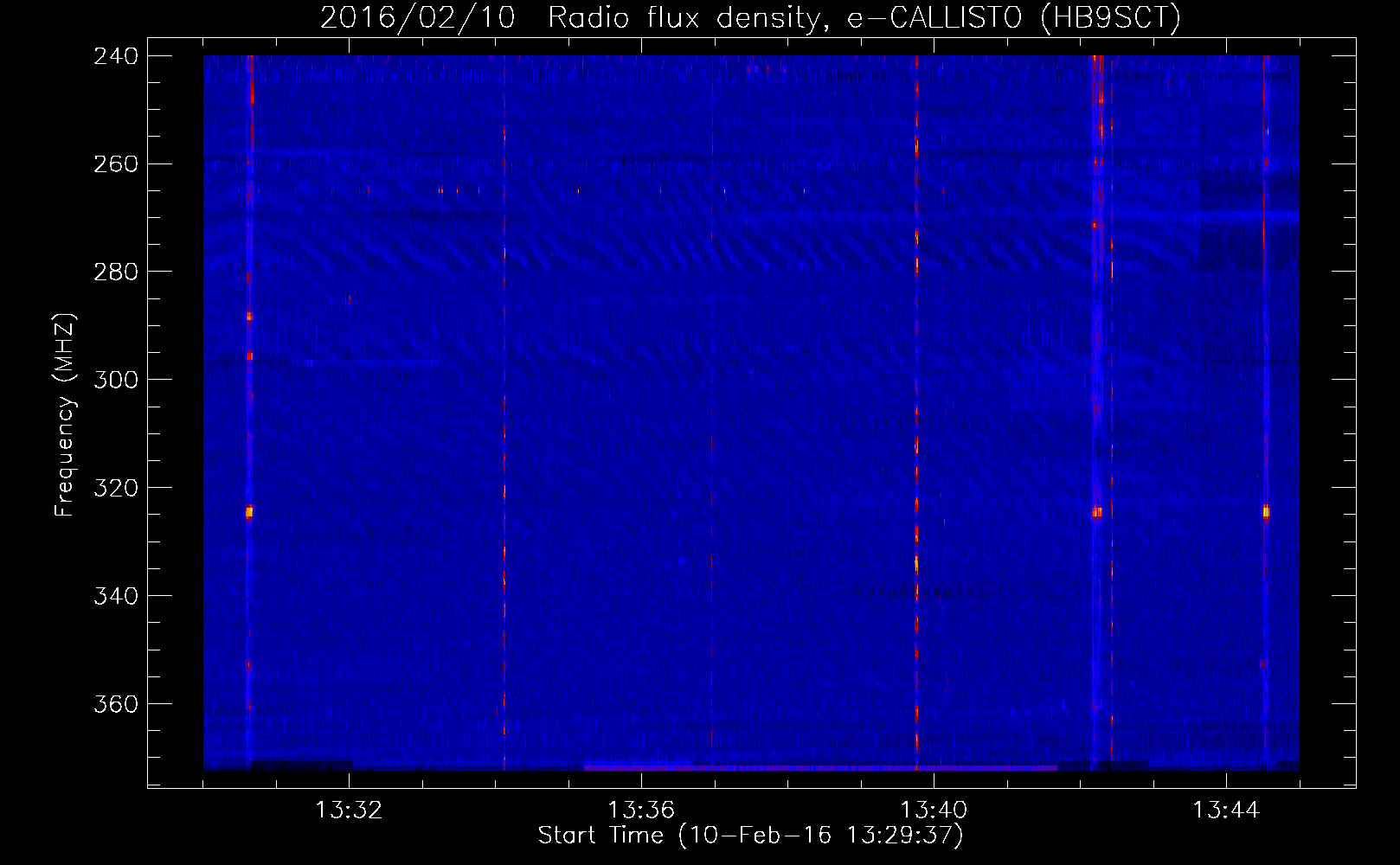Click the 260 frequency tick label

pyautogui.click(x=116, y=163)
